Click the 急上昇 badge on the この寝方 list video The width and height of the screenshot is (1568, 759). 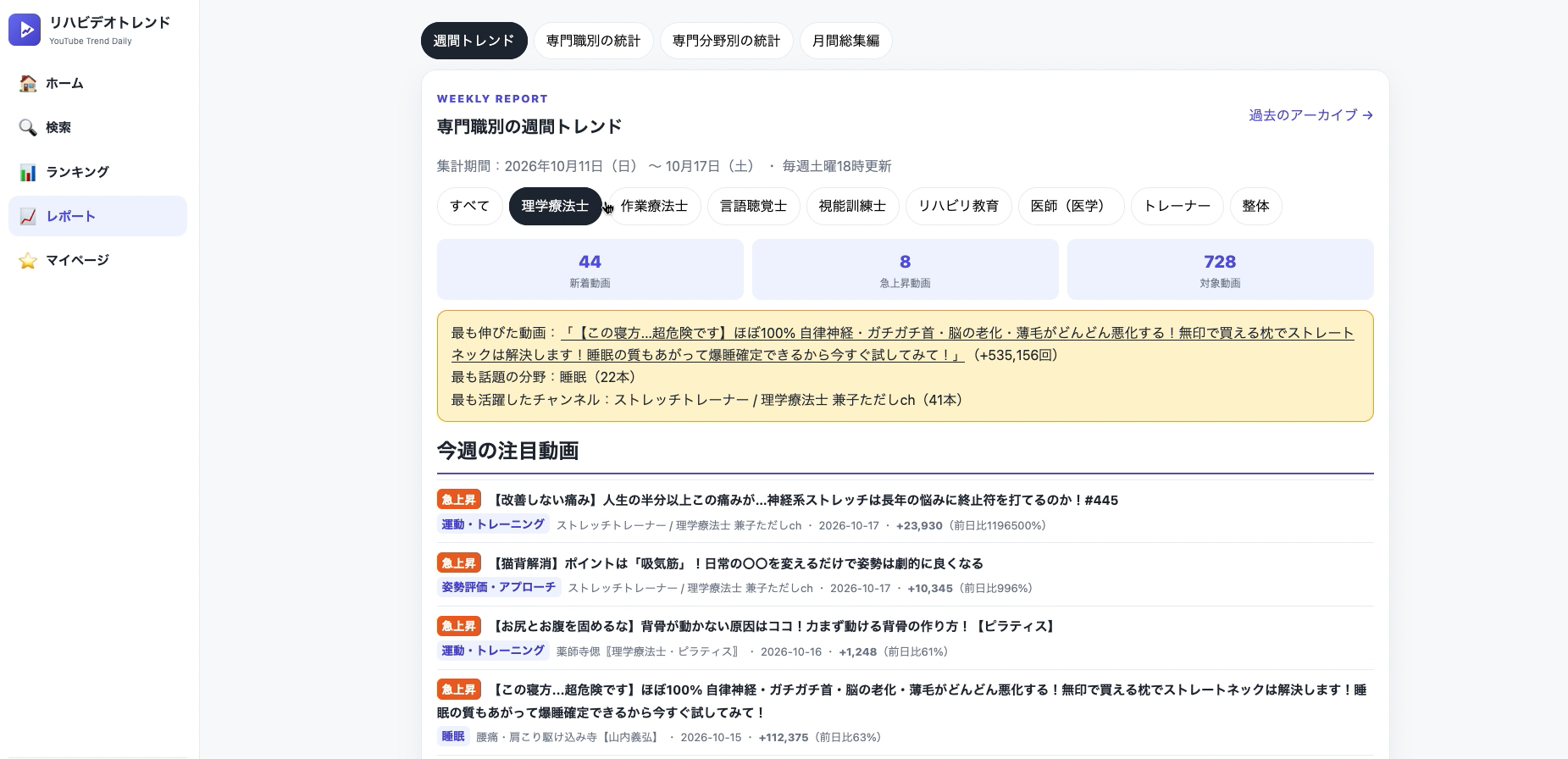click(459, 690)
